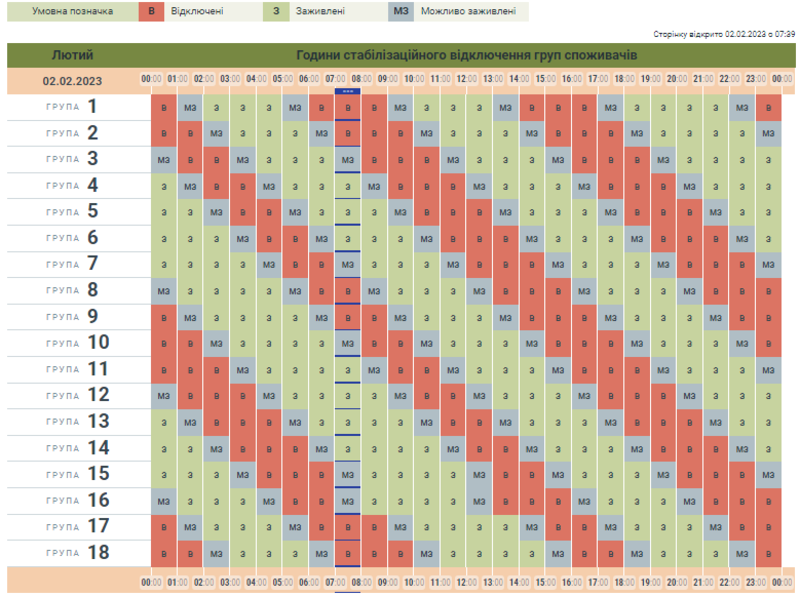Select Група 3 cell for 00:00–01:00

[x=164, y=159]
